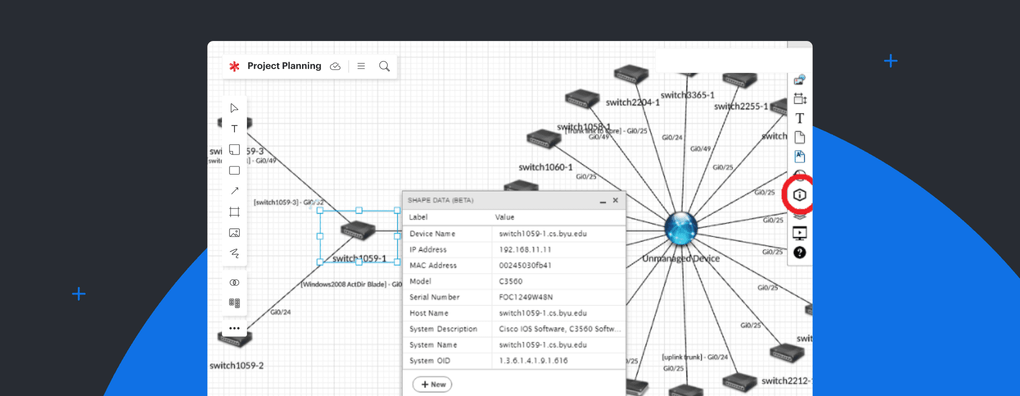The image size is (1020, 396).
Task: Close the Shape Data panel
Action: click(615, 200)
